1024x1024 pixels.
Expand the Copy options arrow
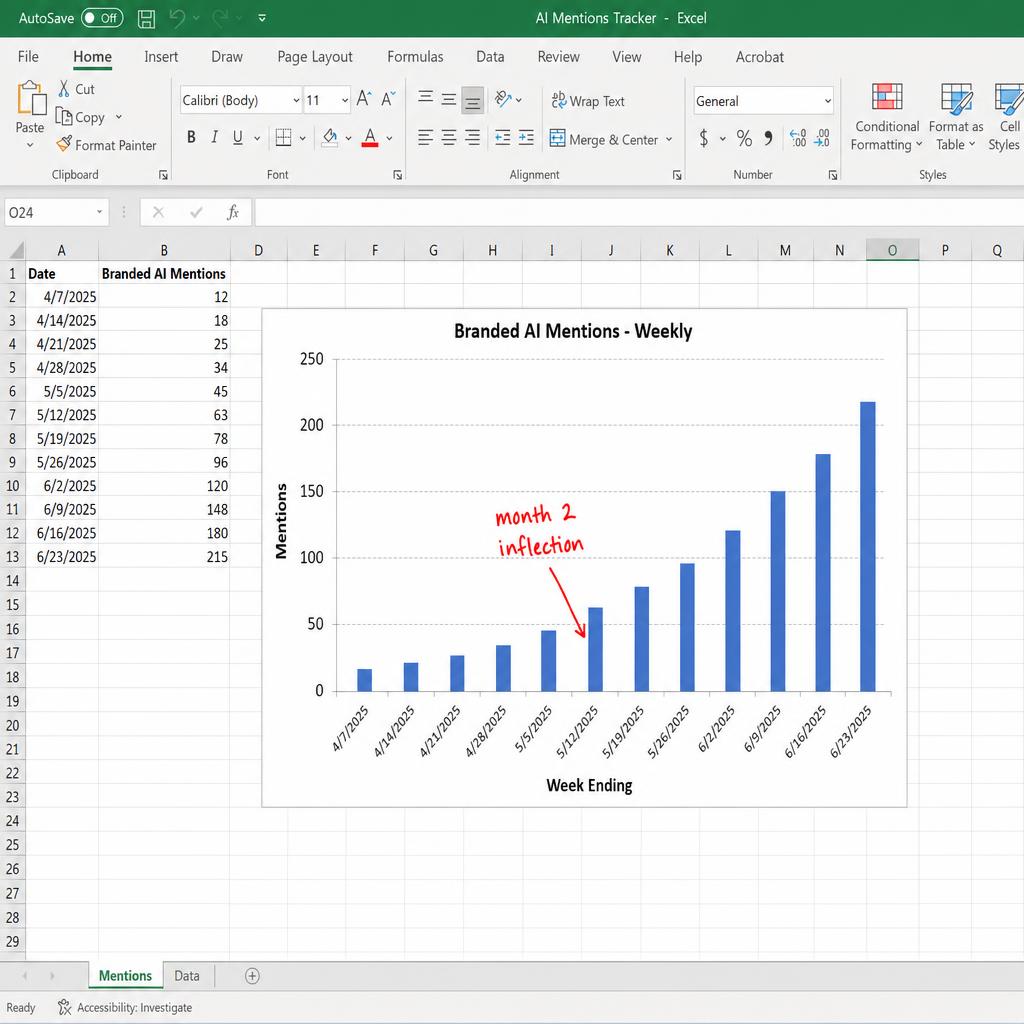tap(119, 117)
